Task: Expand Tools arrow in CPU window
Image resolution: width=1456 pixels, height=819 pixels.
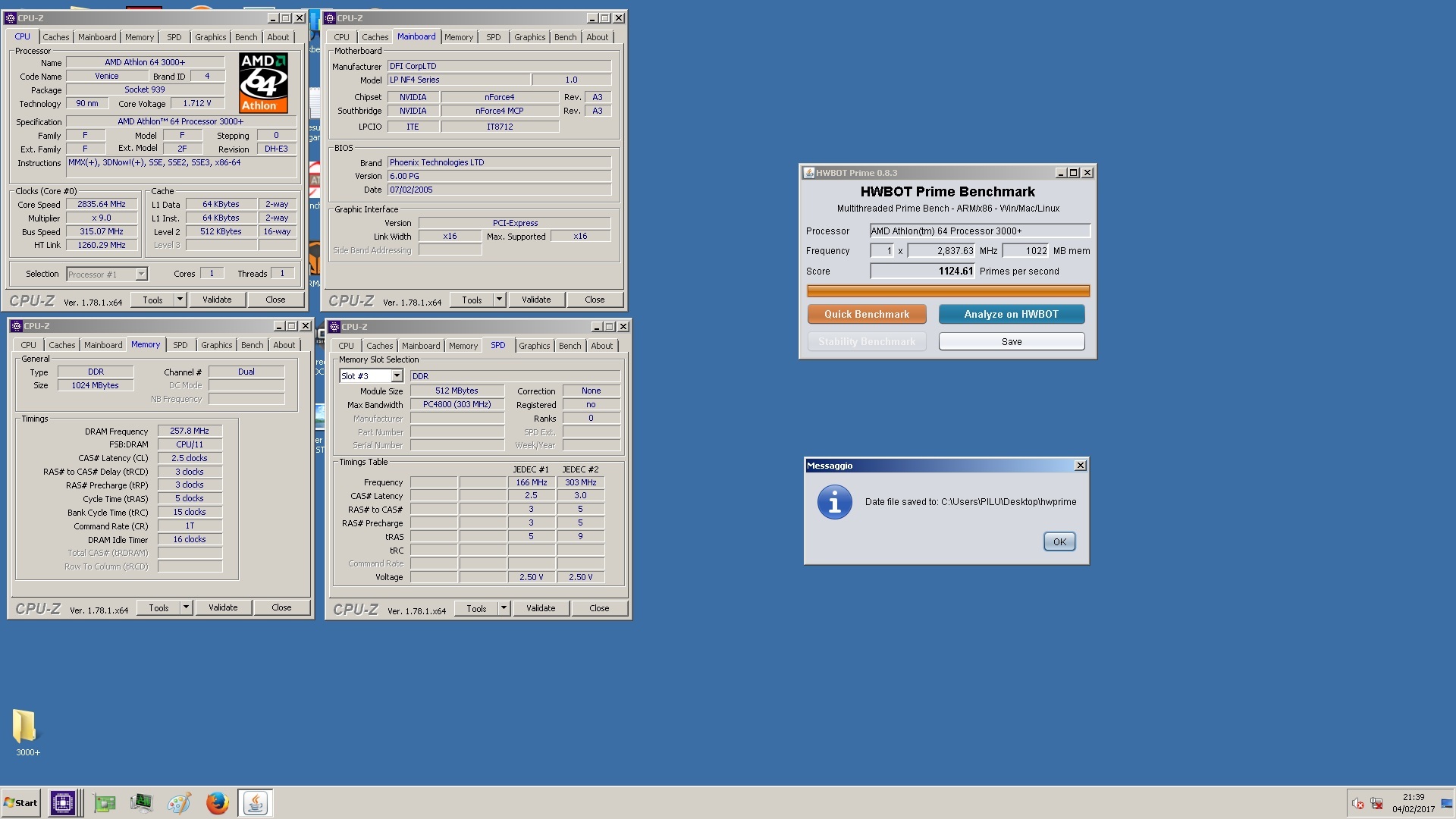Action: (180, 300)
